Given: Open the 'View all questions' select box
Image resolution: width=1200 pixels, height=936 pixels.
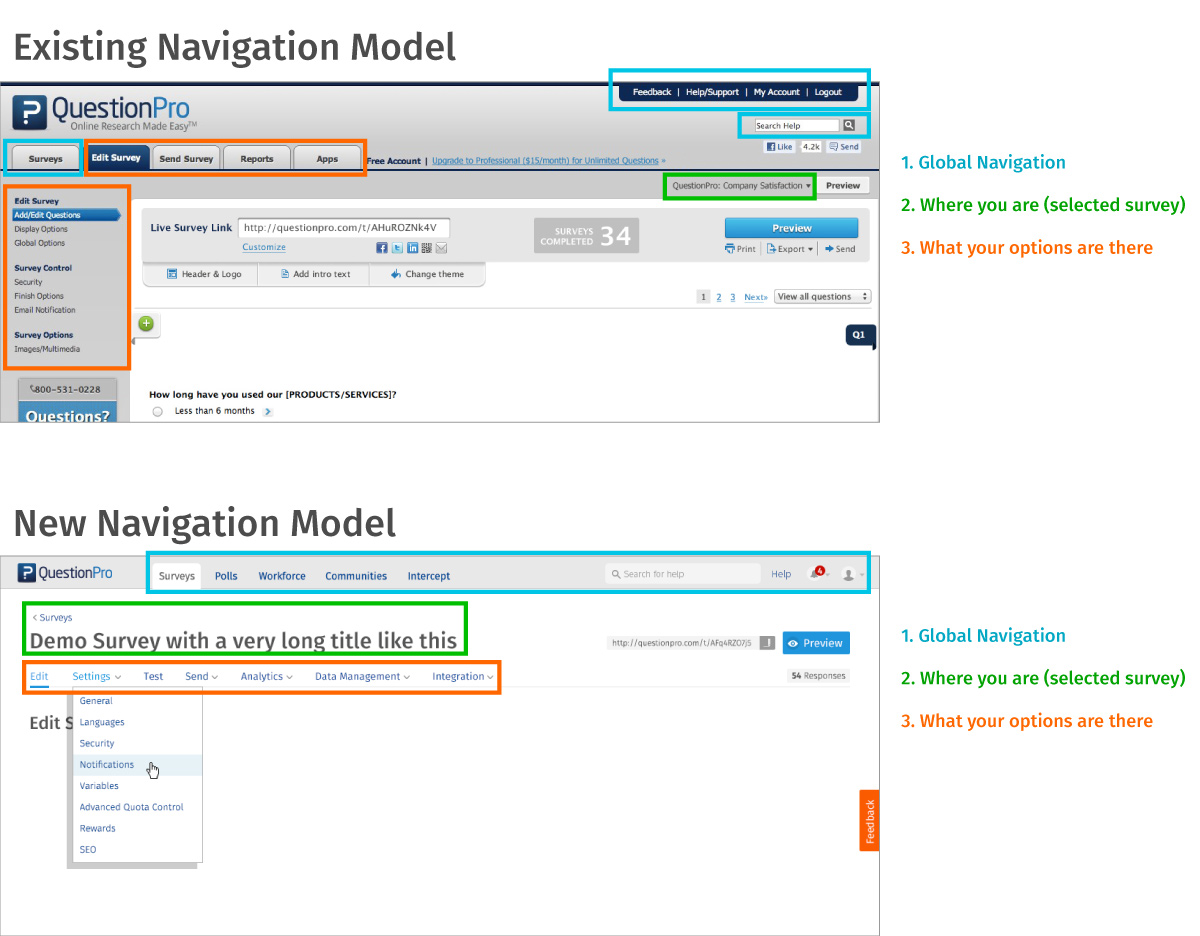Looking at the screenshot, I should click(x=823, y=297).
